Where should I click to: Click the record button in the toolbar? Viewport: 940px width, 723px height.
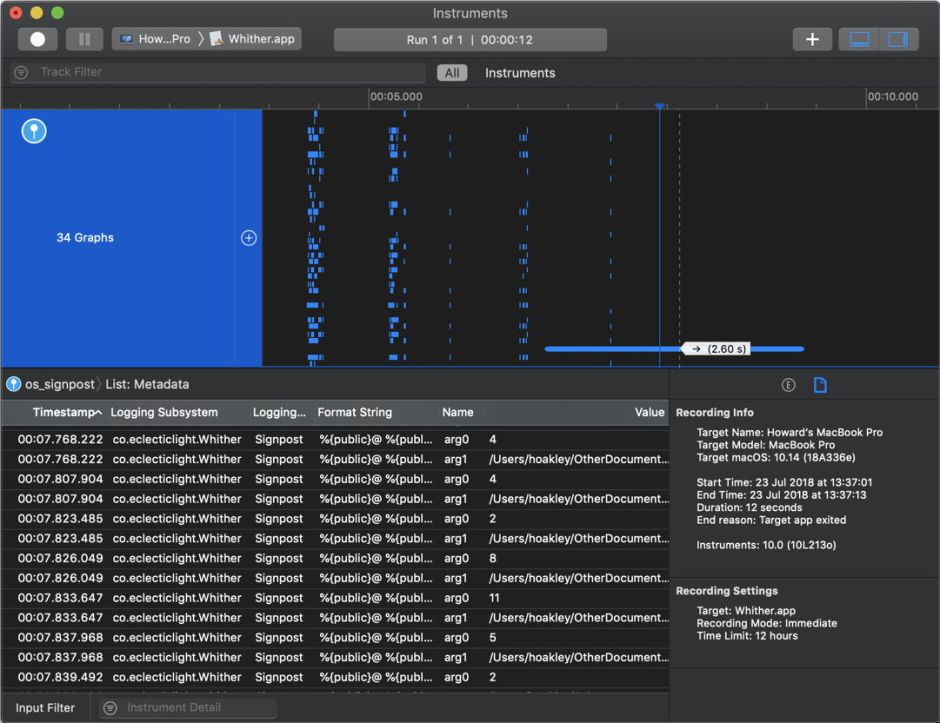pyautogui.click(x=37, y=39)
